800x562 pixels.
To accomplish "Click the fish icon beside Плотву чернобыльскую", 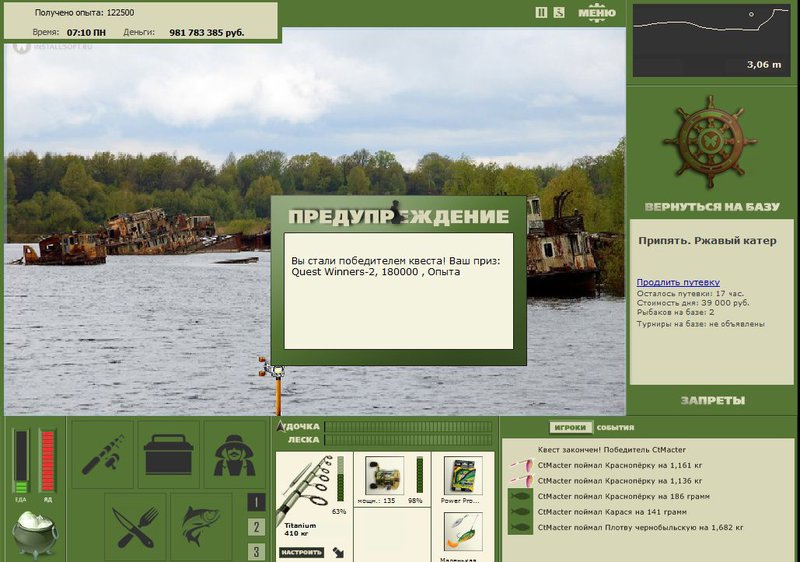I will (520, 527).
